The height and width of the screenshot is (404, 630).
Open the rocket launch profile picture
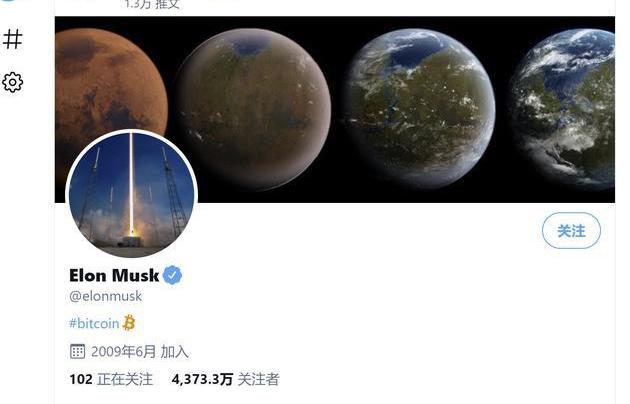(131, 194)
